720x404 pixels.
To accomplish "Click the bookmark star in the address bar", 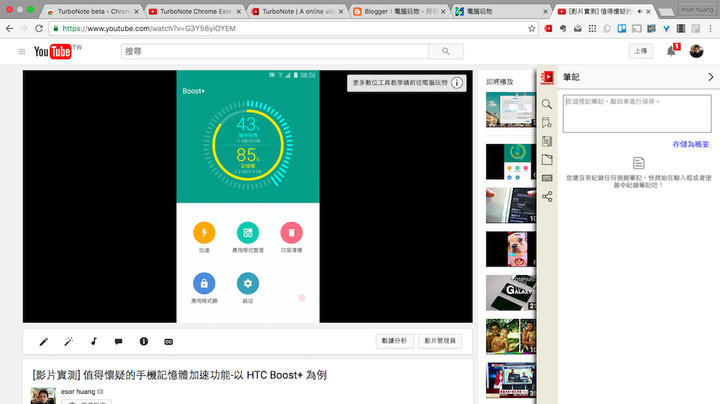I will 532,28.
